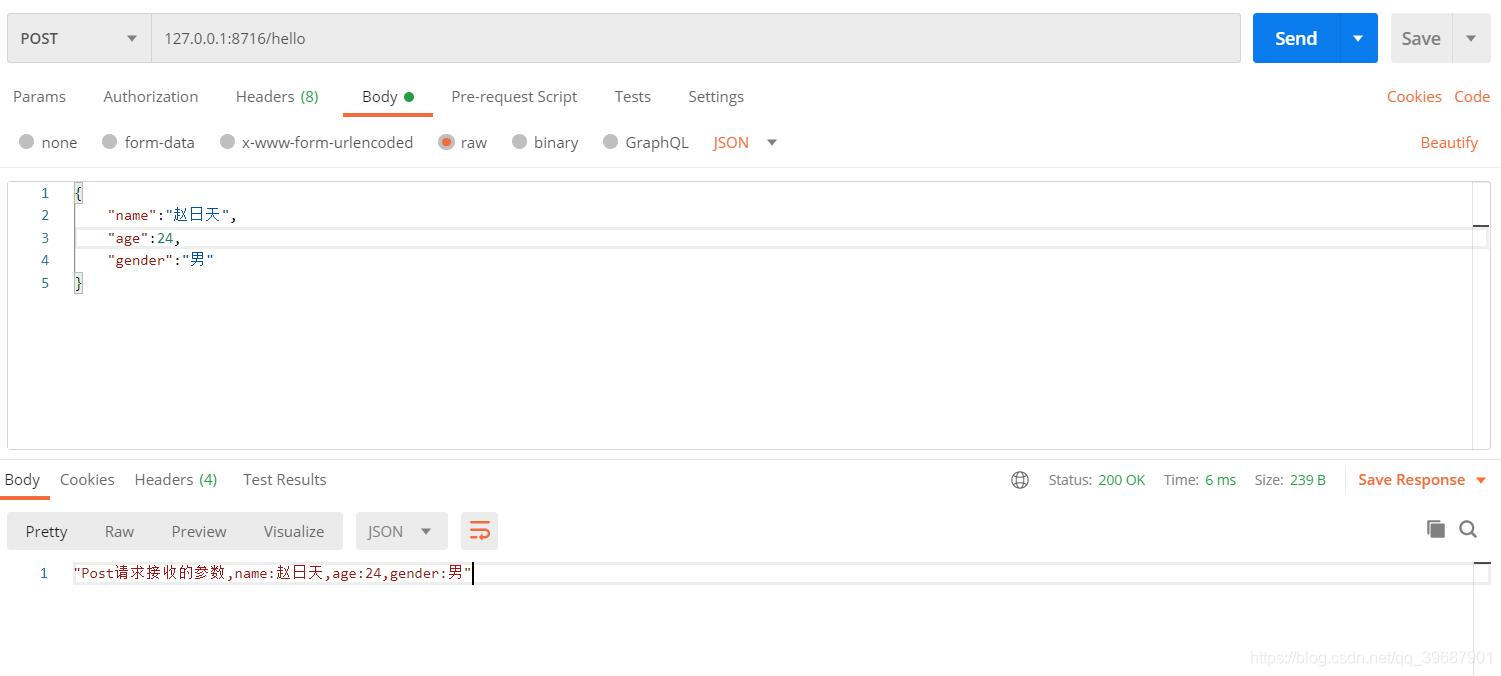Expand the Send button arrow options
The width and height of the screenshot is (1501, 676).
click(x=1357, y=38)
